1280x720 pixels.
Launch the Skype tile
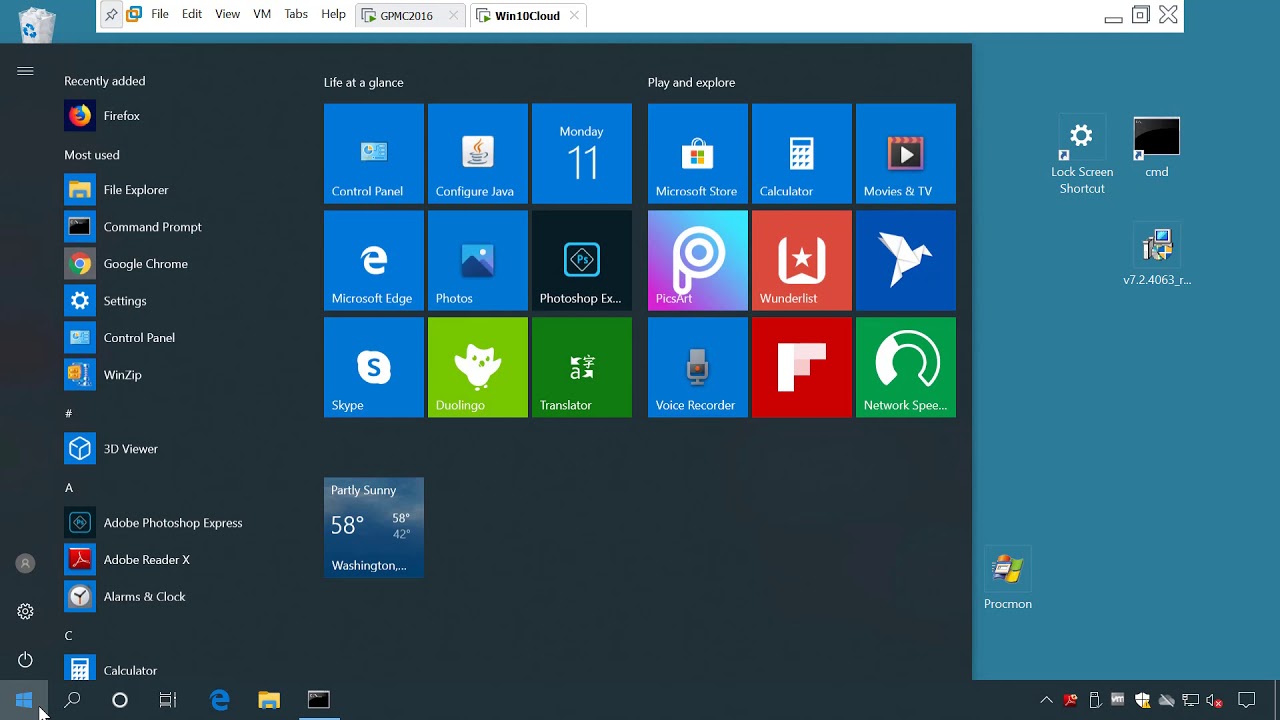click(x=373, y=367)
